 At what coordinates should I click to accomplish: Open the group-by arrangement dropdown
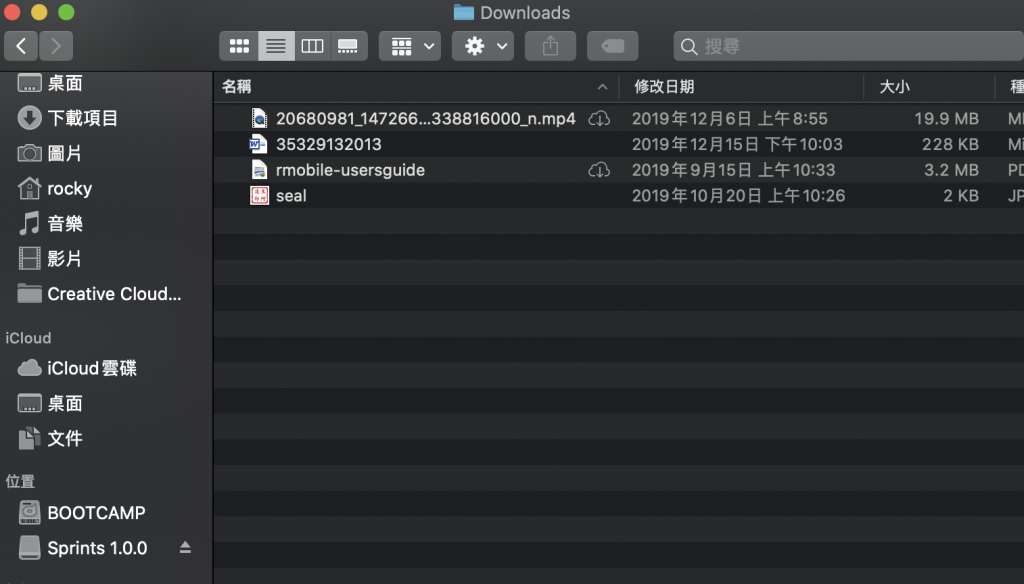pyautogui.click(x=410, y=46)
